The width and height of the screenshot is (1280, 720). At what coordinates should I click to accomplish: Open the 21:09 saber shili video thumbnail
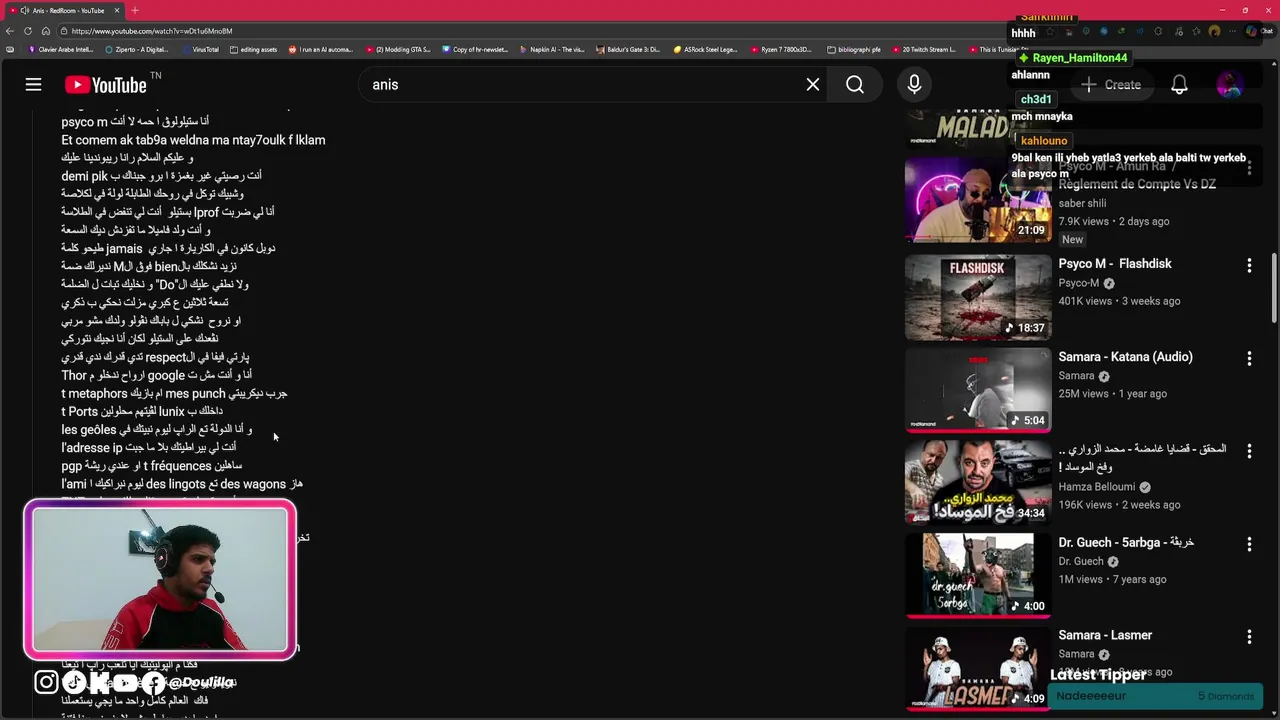(978, 200)
